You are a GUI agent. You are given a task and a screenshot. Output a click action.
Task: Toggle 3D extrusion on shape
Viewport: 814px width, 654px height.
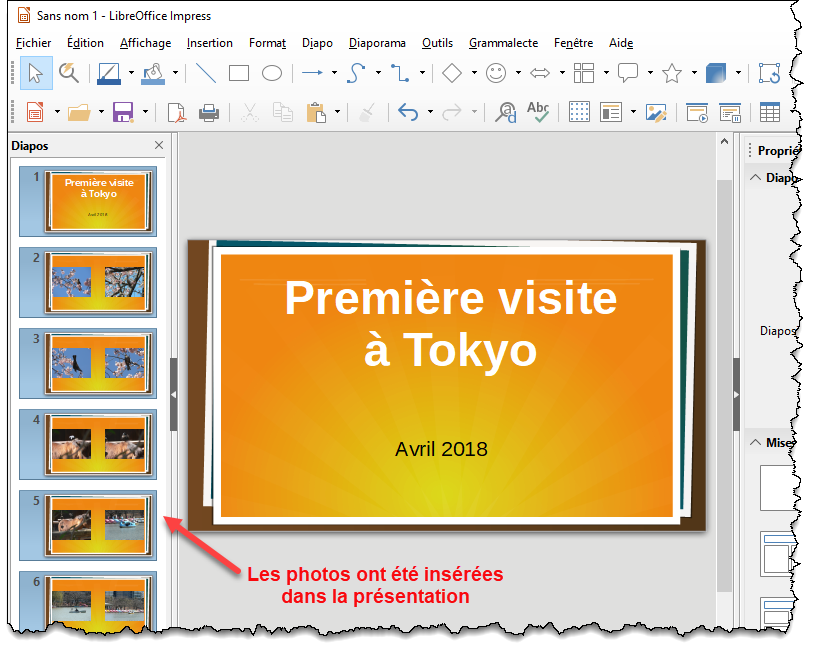click(x=716, y=73)
